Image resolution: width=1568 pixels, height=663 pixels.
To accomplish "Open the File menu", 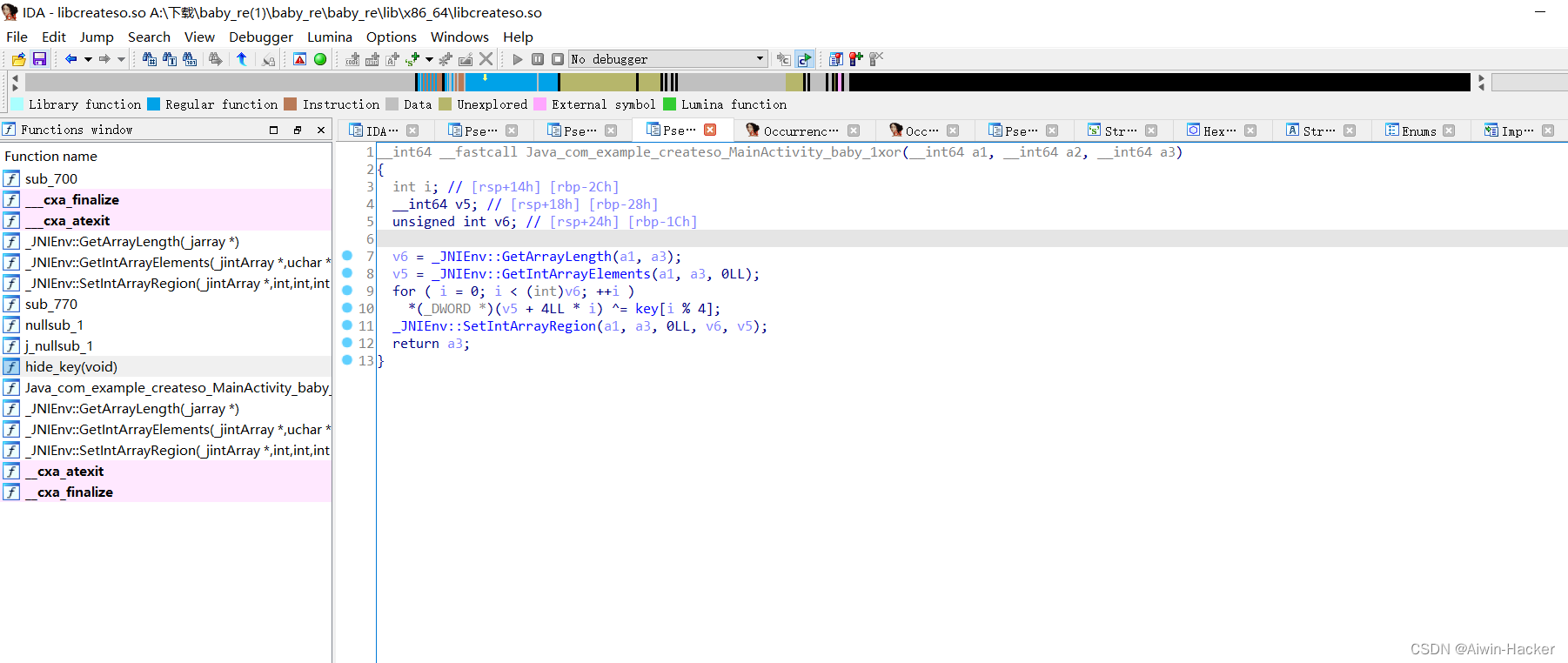I will [17, 37].
